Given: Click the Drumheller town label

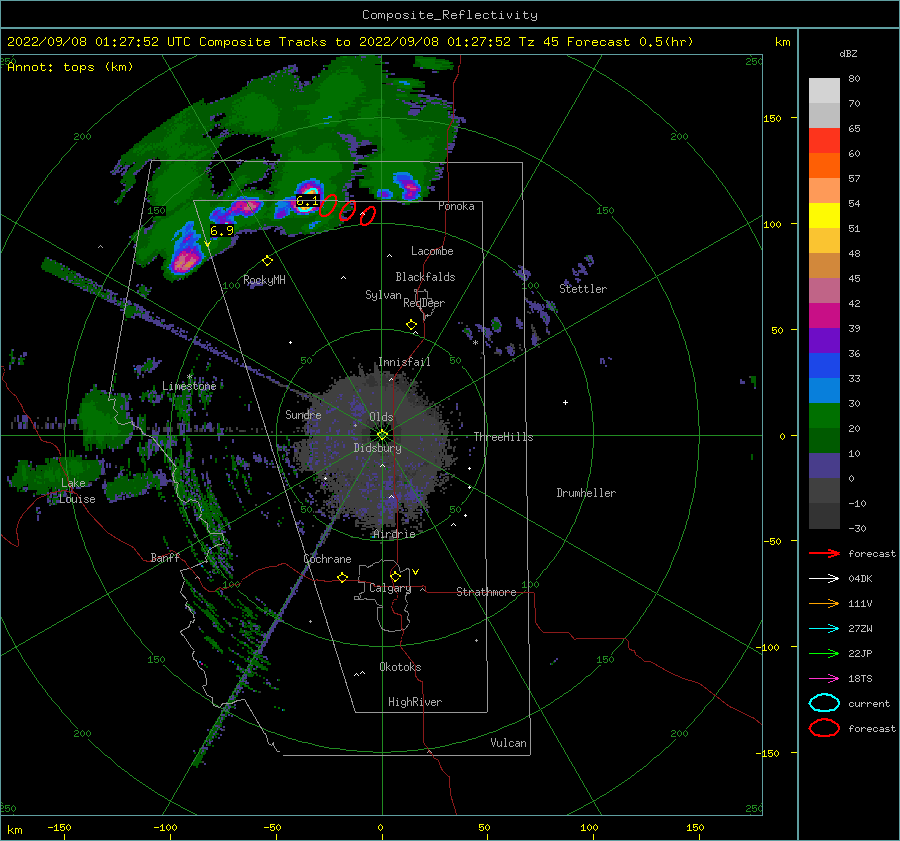Looking at the screenshot, I should pos(586,493).
